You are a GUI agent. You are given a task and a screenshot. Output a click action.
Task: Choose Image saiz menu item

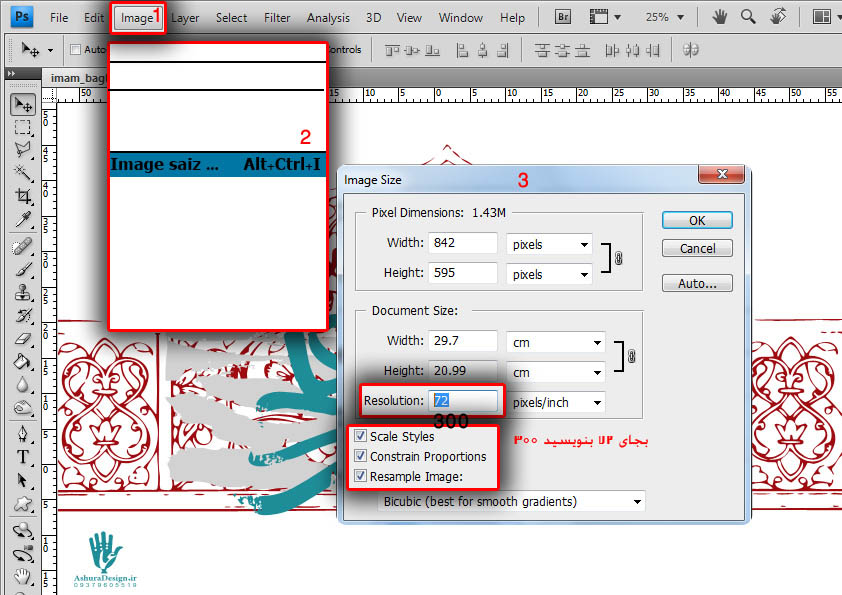pos(217,164)
